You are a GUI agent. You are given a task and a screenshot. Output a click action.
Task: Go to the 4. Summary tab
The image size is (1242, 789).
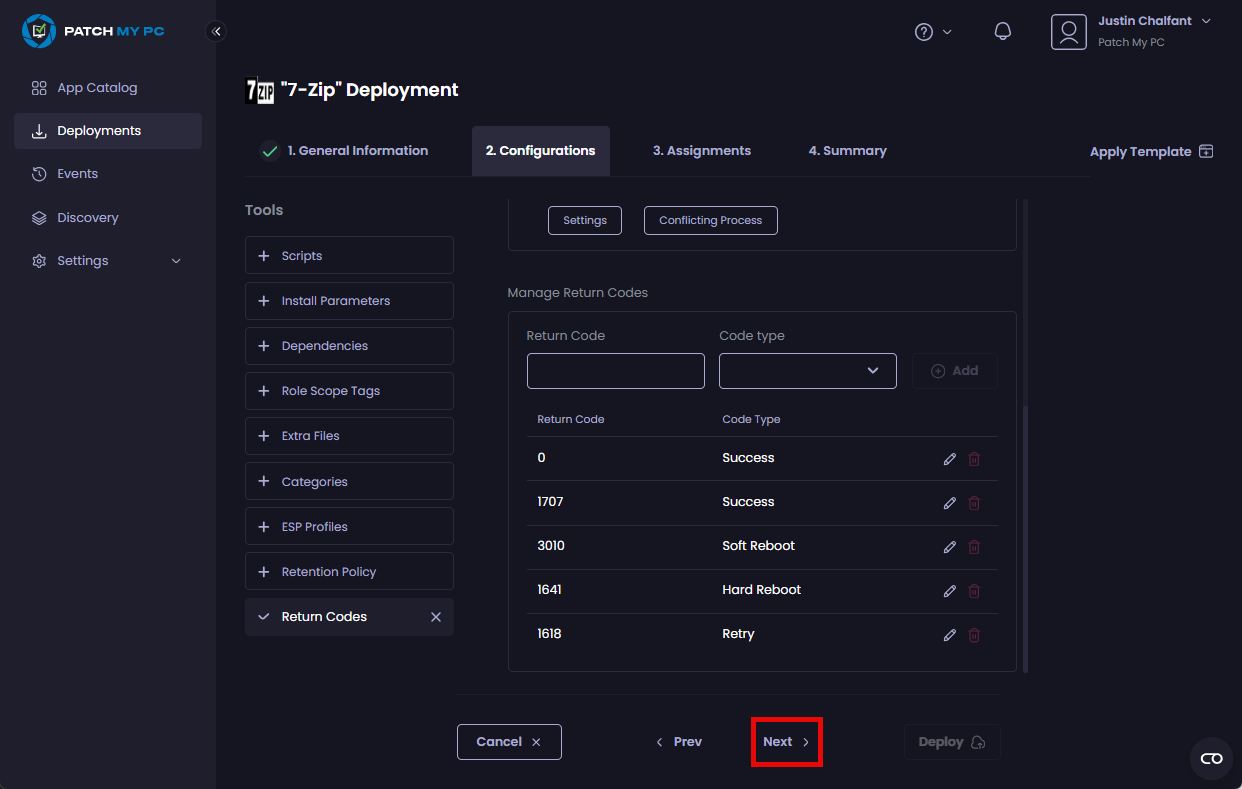click(x=847, y=151)
